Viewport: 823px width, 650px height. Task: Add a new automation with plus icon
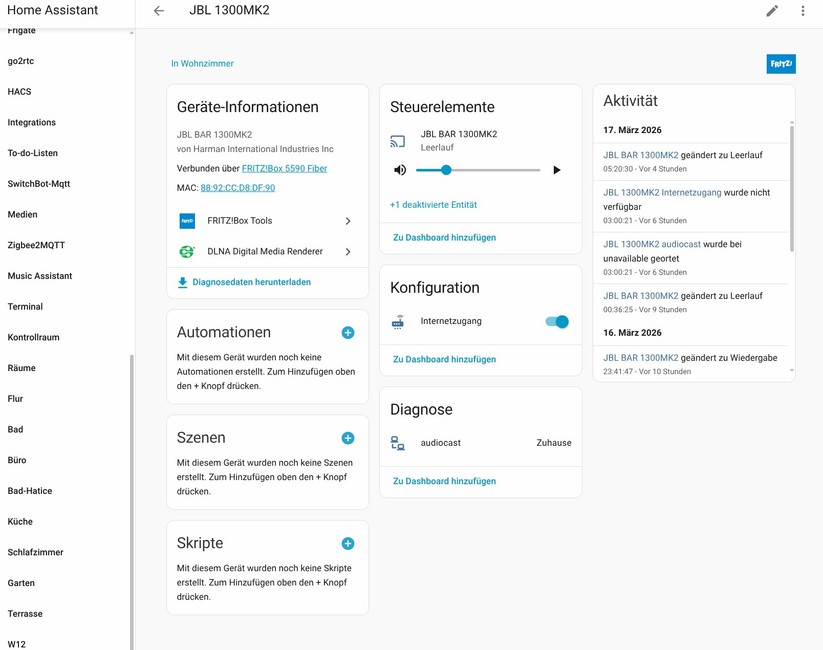(348, 332)
